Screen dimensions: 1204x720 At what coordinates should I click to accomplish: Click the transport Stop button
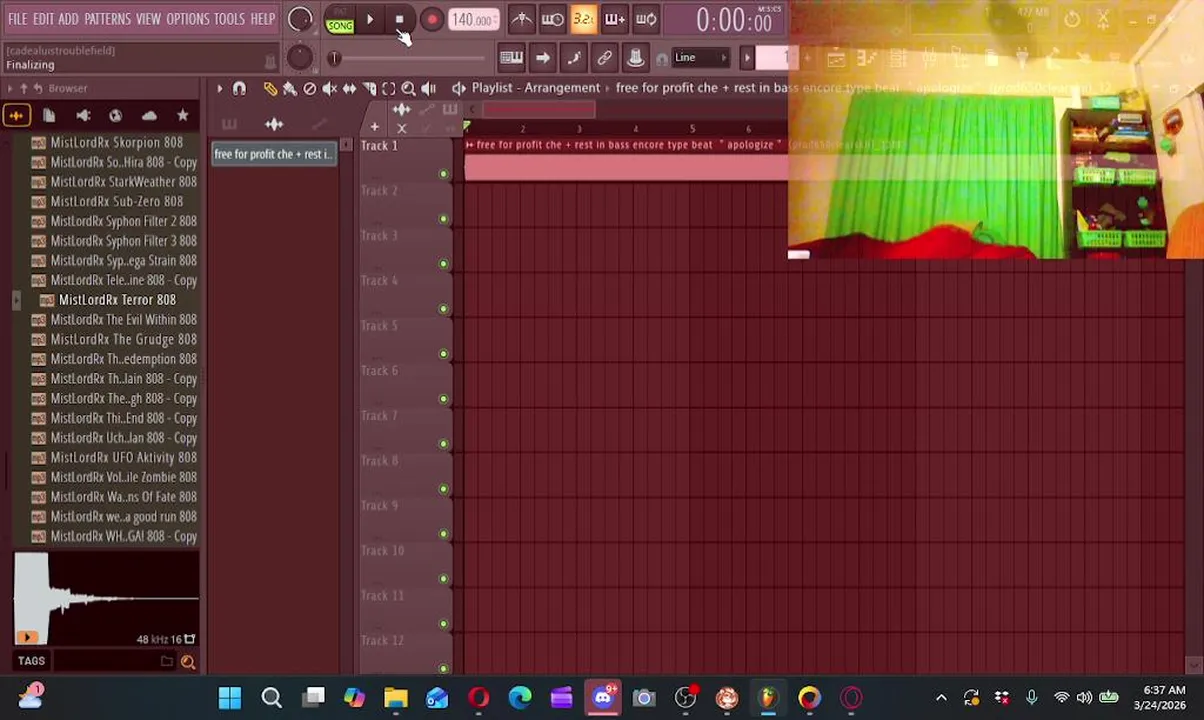pos(399,19)
